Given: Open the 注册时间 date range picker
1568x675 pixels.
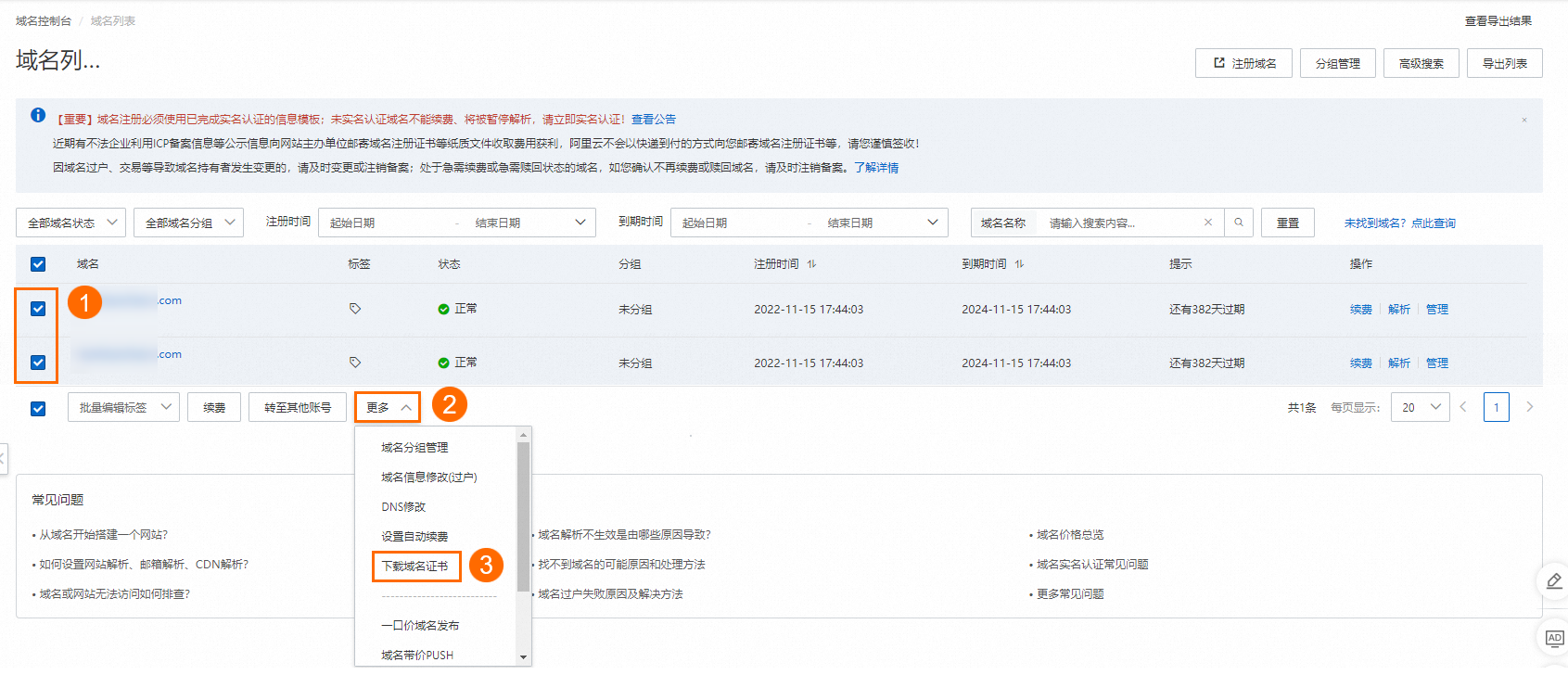Looking at the screenshot, I should click(x=457, y=223).
